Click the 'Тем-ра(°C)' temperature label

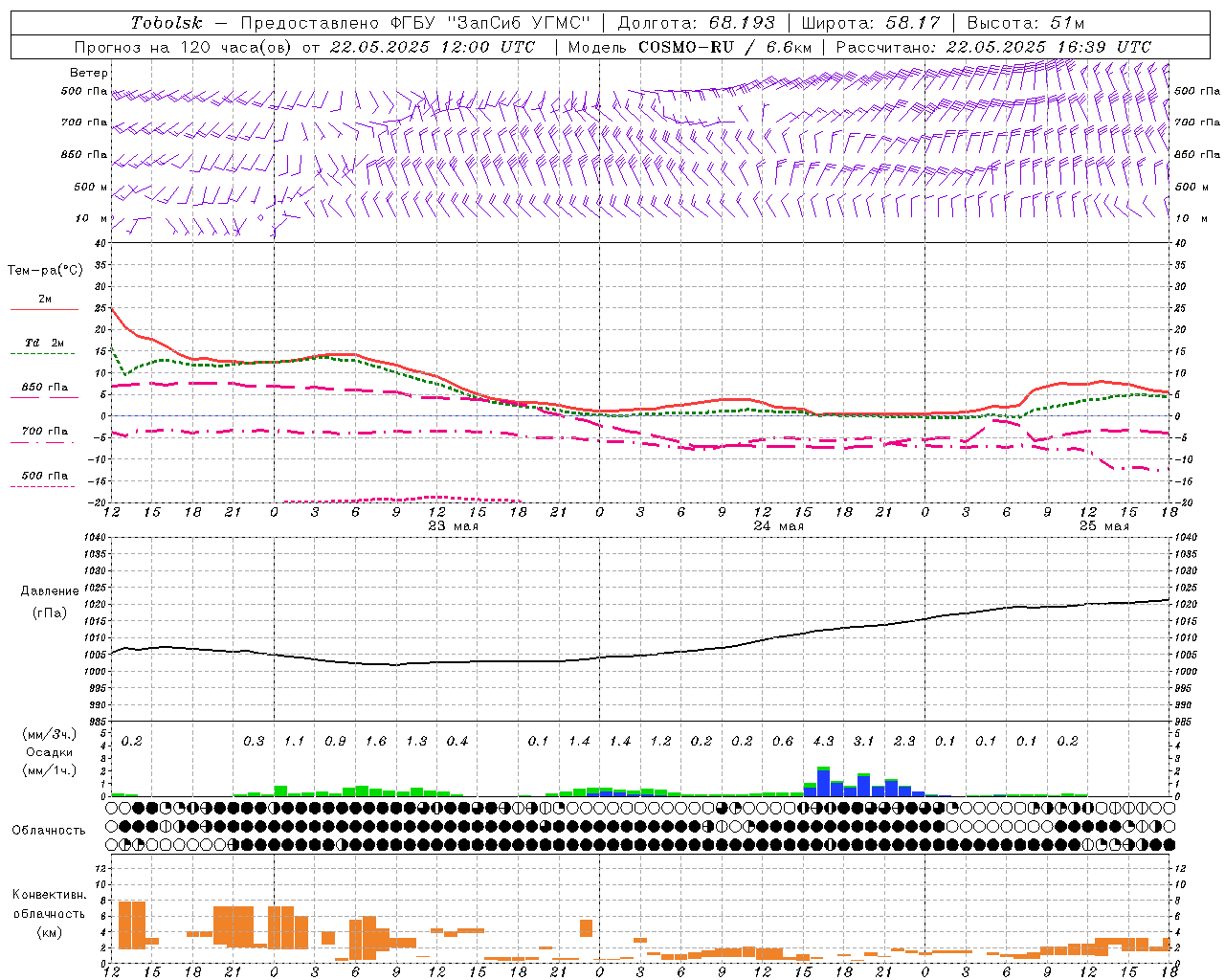45,271
